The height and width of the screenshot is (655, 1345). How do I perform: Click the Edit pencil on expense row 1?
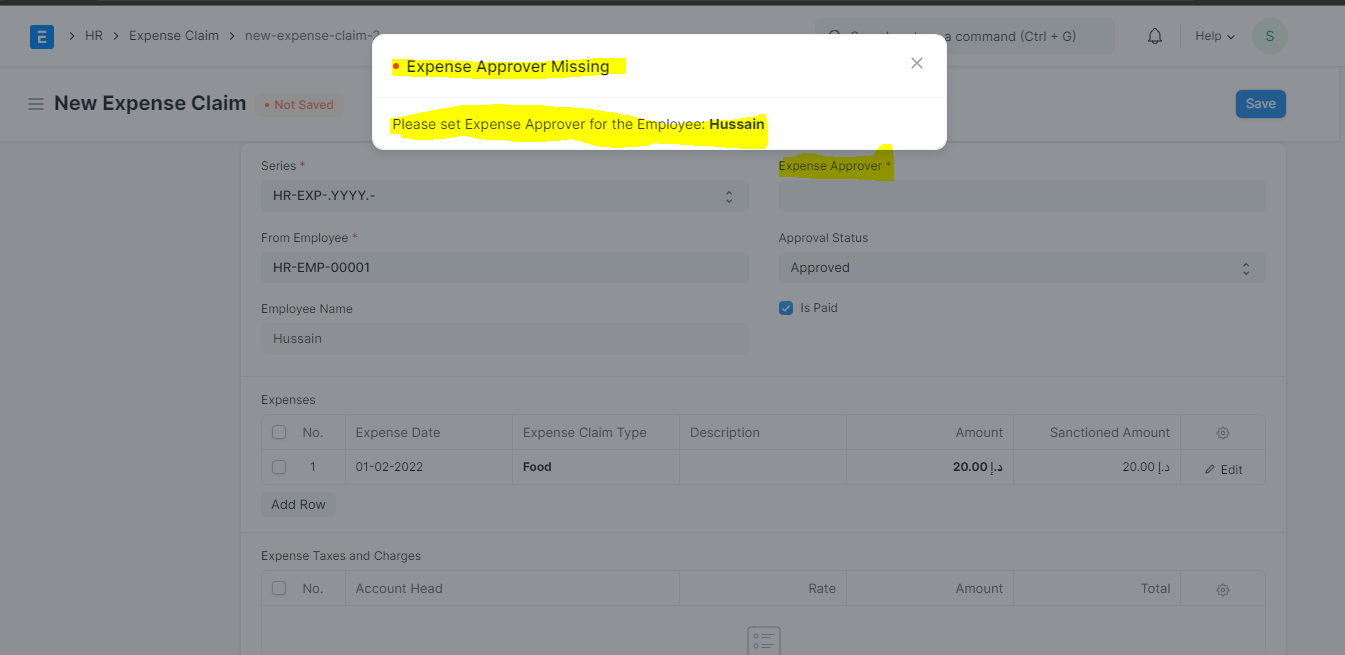coord(1222,468)
